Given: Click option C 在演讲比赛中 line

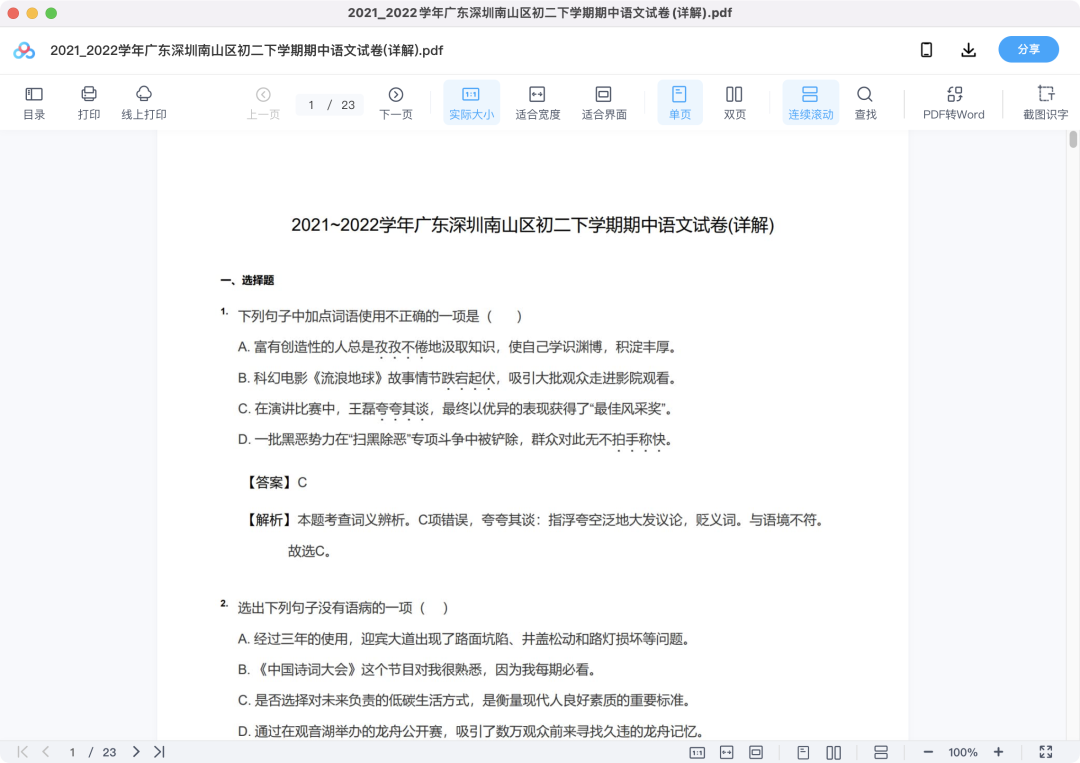Looking at the screenshot, I should (x=455, y=409).
